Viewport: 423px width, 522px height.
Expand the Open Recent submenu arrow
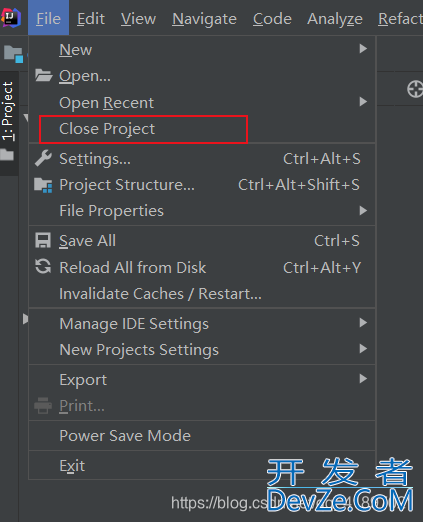[363, 101]
